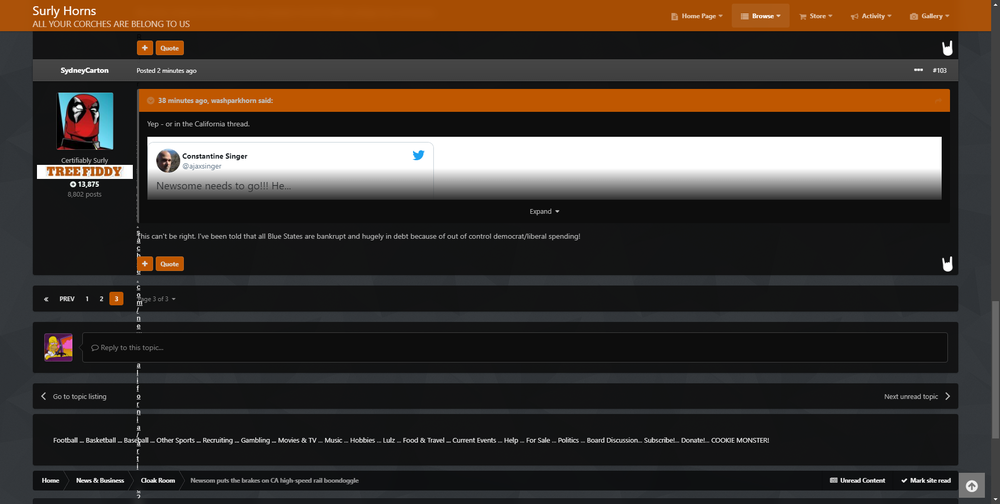1000x504 pixels.
Task: Click the Music forum link
Action: click(x=333, y=440)
